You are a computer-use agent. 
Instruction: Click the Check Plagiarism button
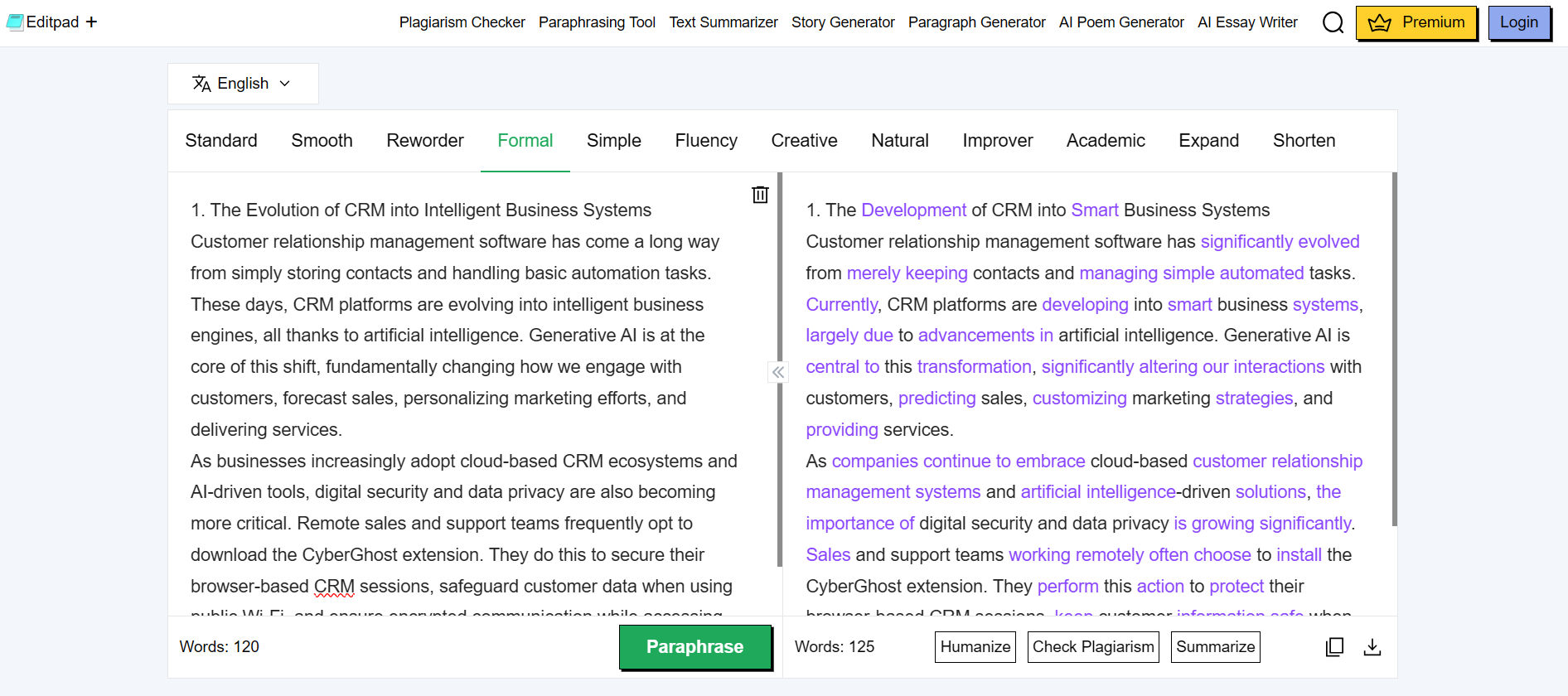1093,647
